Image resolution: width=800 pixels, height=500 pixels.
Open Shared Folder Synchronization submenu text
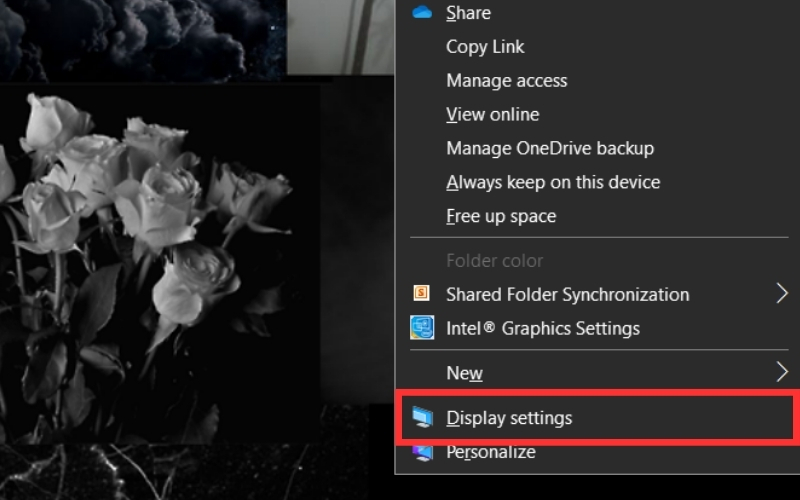tap(567, 294)
